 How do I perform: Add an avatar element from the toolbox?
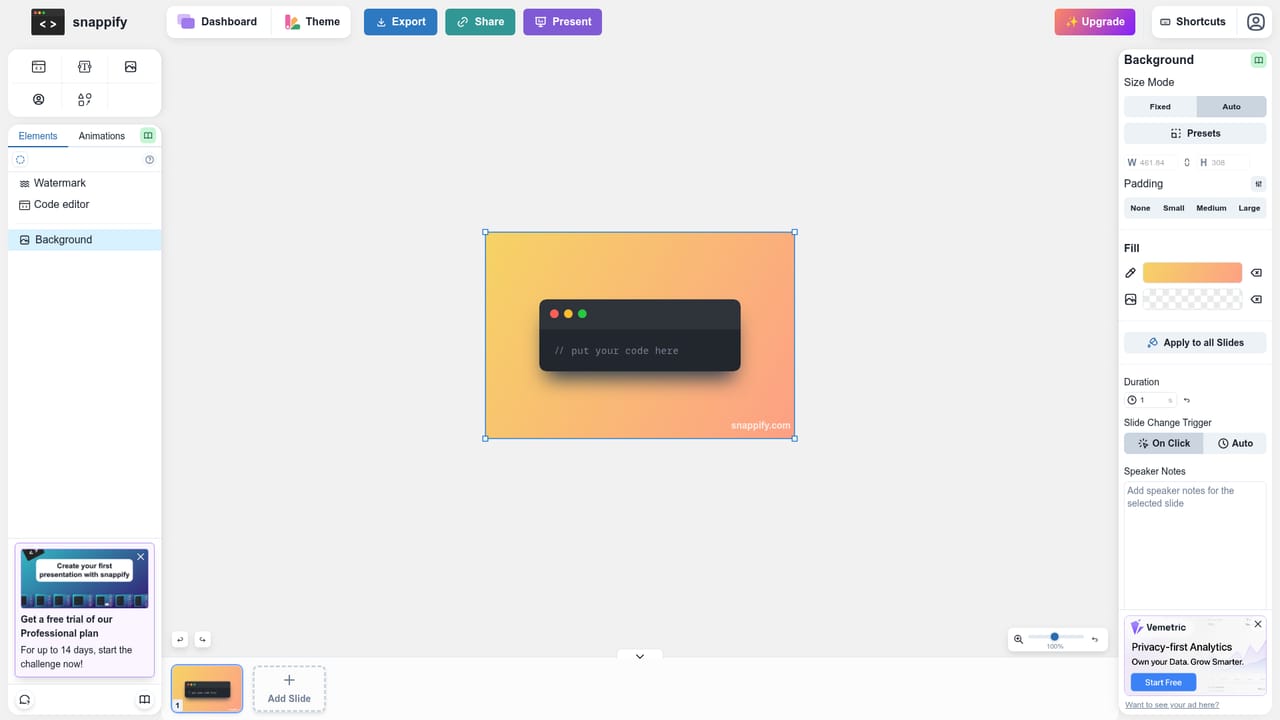point(38,99)
